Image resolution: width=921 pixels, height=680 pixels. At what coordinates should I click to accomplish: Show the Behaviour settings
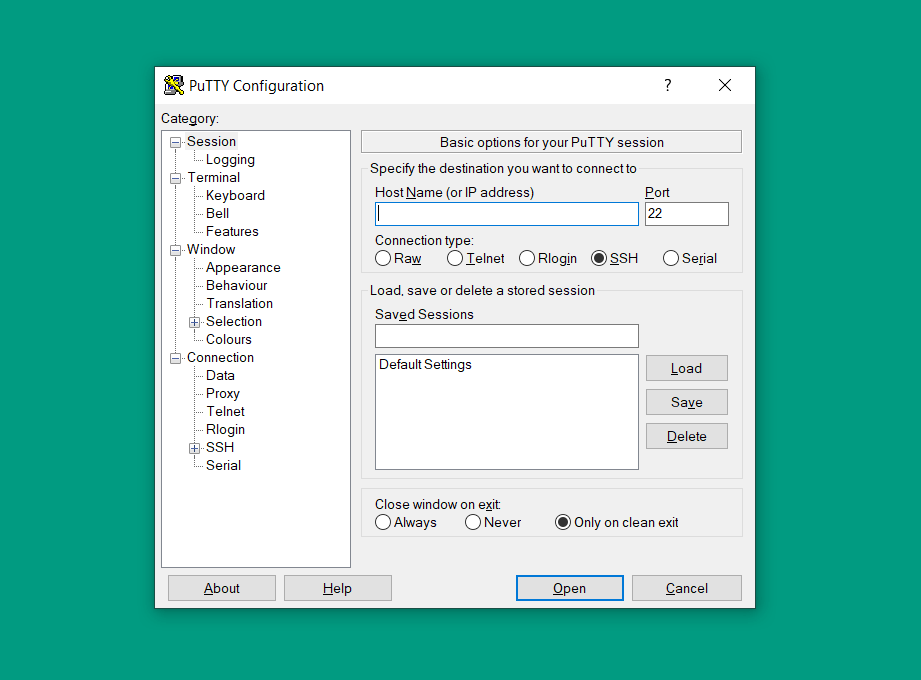coord(237,285)
